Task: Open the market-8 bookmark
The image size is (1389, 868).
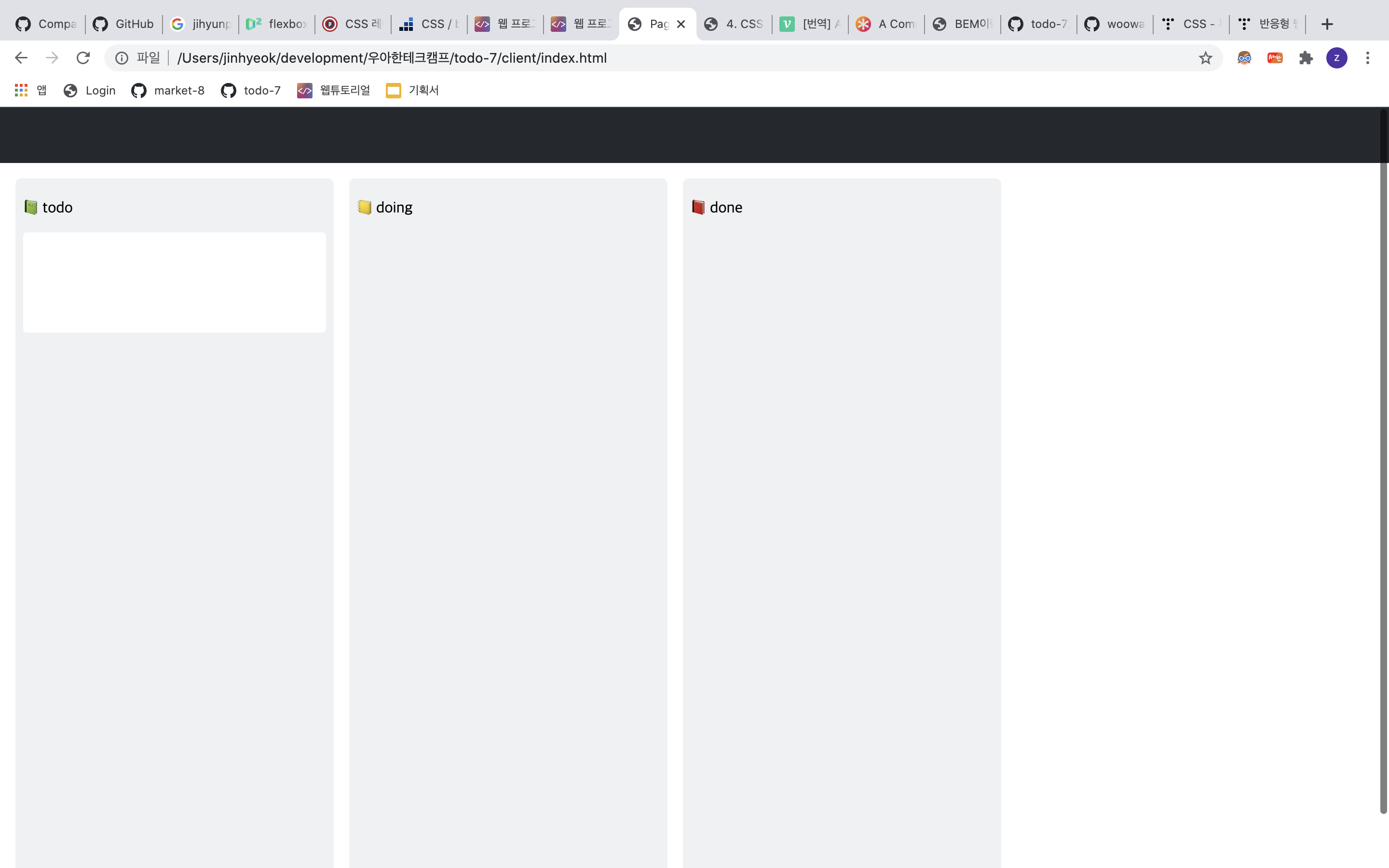Action: (168, 90)
